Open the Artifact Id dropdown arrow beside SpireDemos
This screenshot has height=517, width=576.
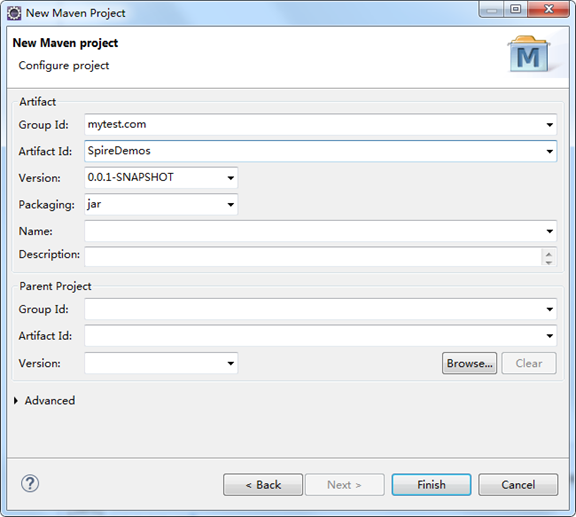point(550,151)
